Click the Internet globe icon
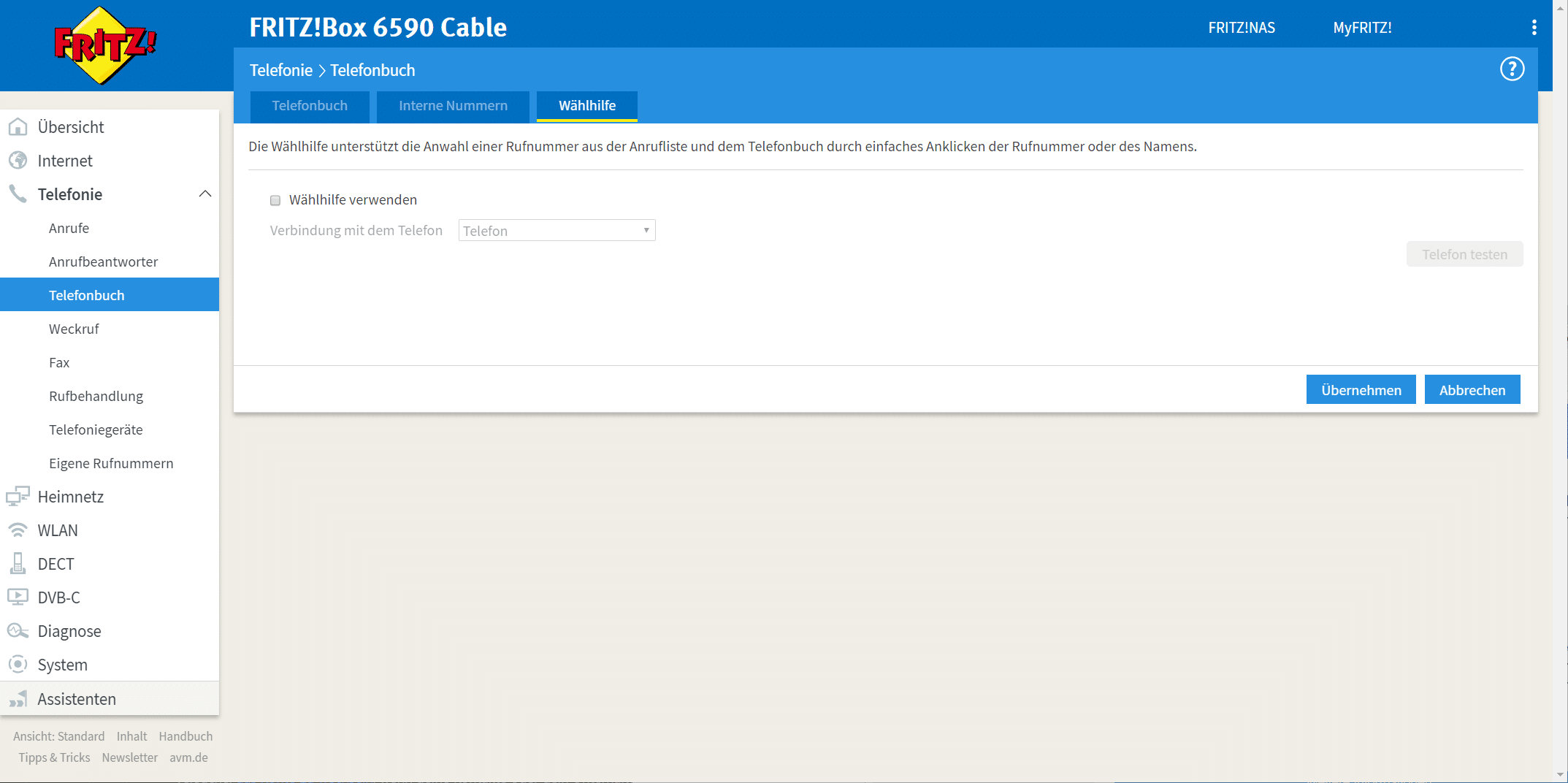Viewport: 1568px width, 783px height. coord(18,161)
